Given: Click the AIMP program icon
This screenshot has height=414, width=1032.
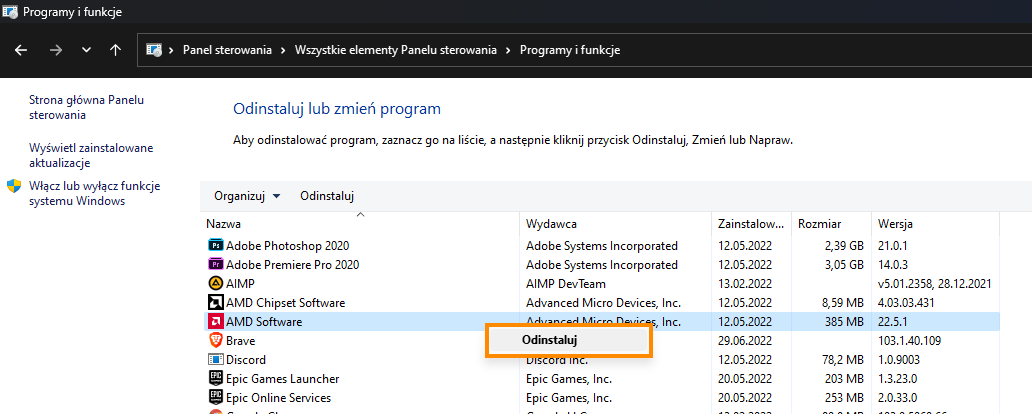Looking at the screenshot, I should point(215,284).
